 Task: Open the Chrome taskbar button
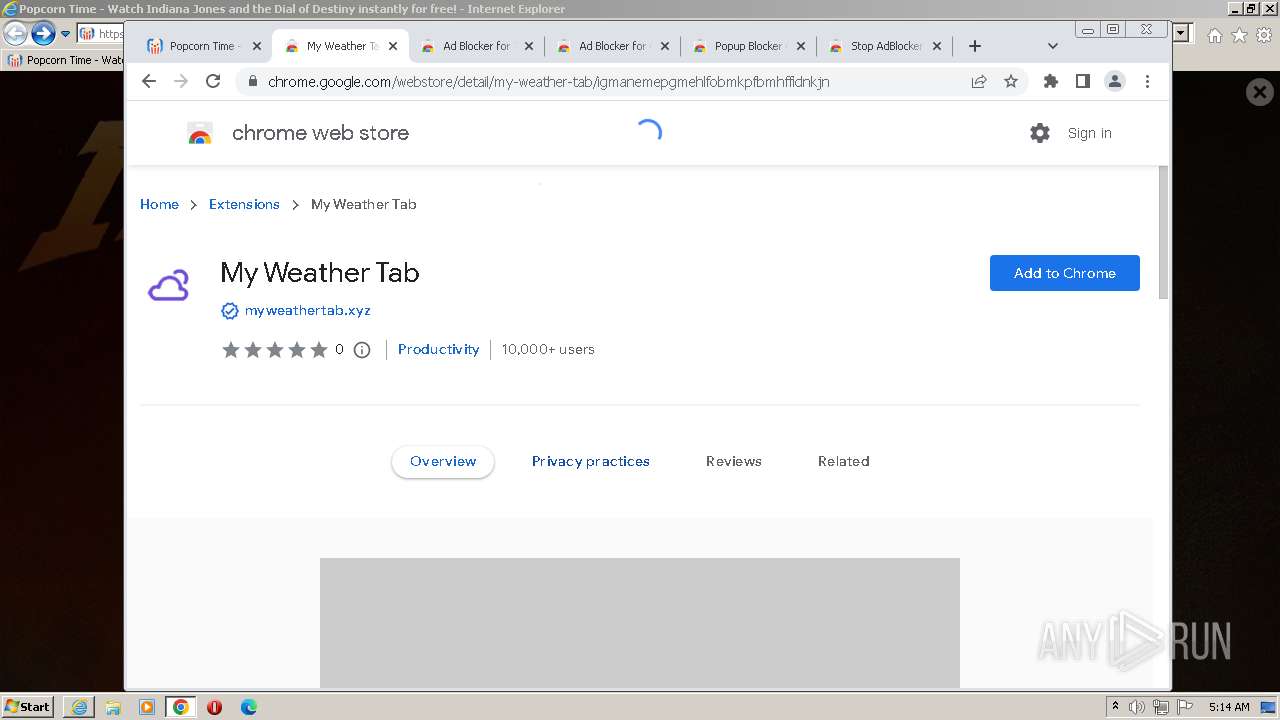[180, 707]
